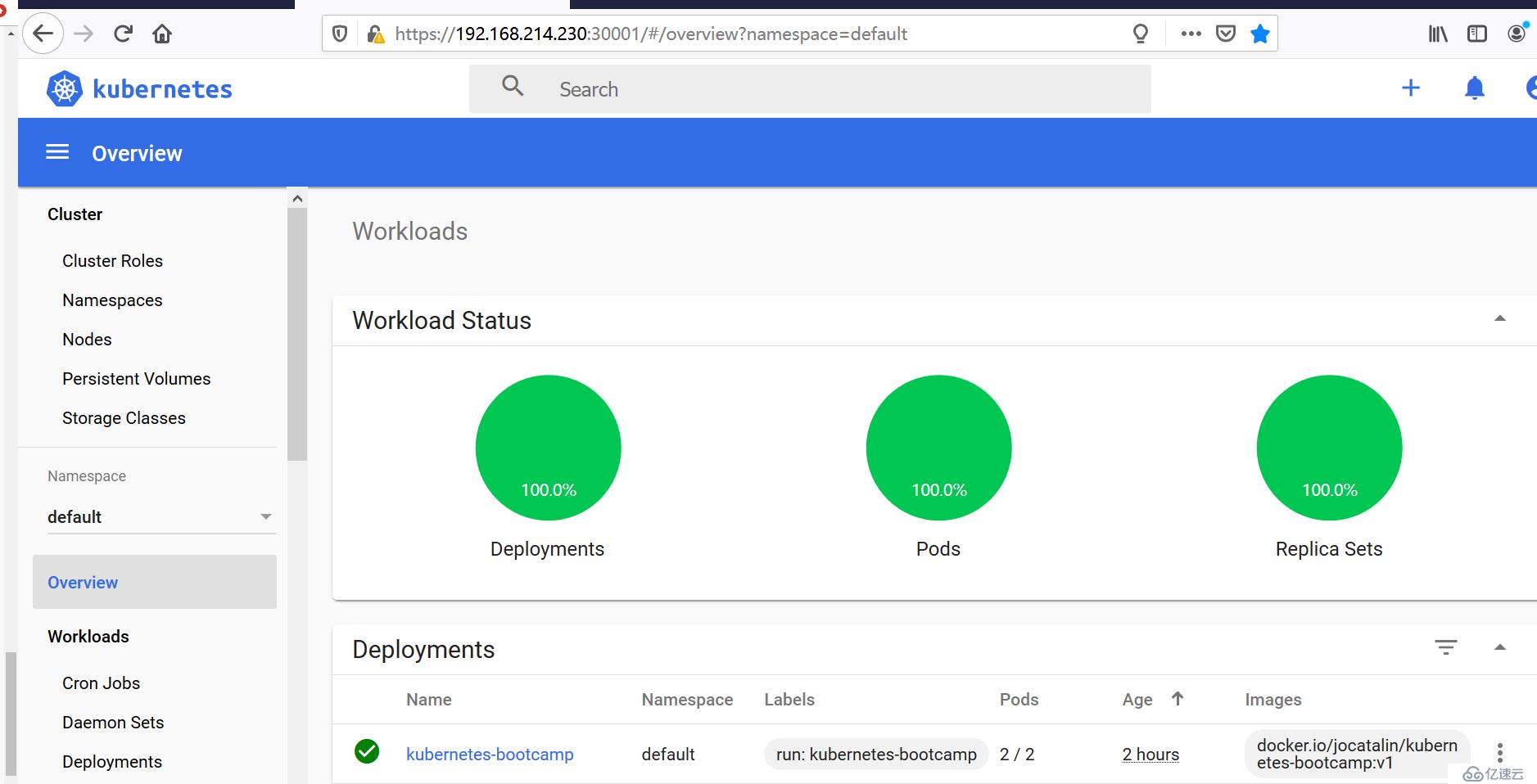Click the Deployments status pie chart

point(548,448)
